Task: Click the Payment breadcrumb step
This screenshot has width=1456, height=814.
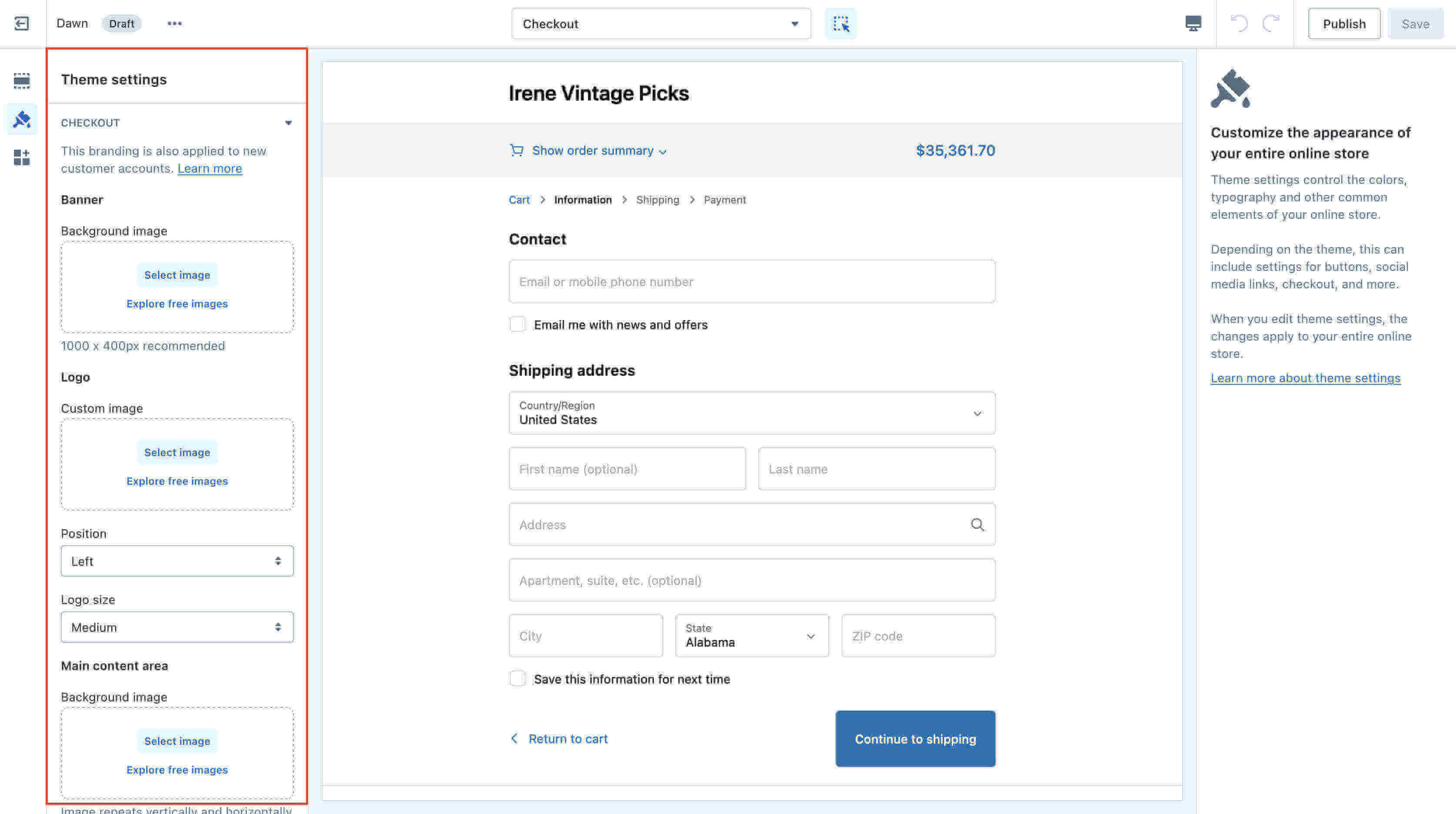Action: (x=725, y=200)
